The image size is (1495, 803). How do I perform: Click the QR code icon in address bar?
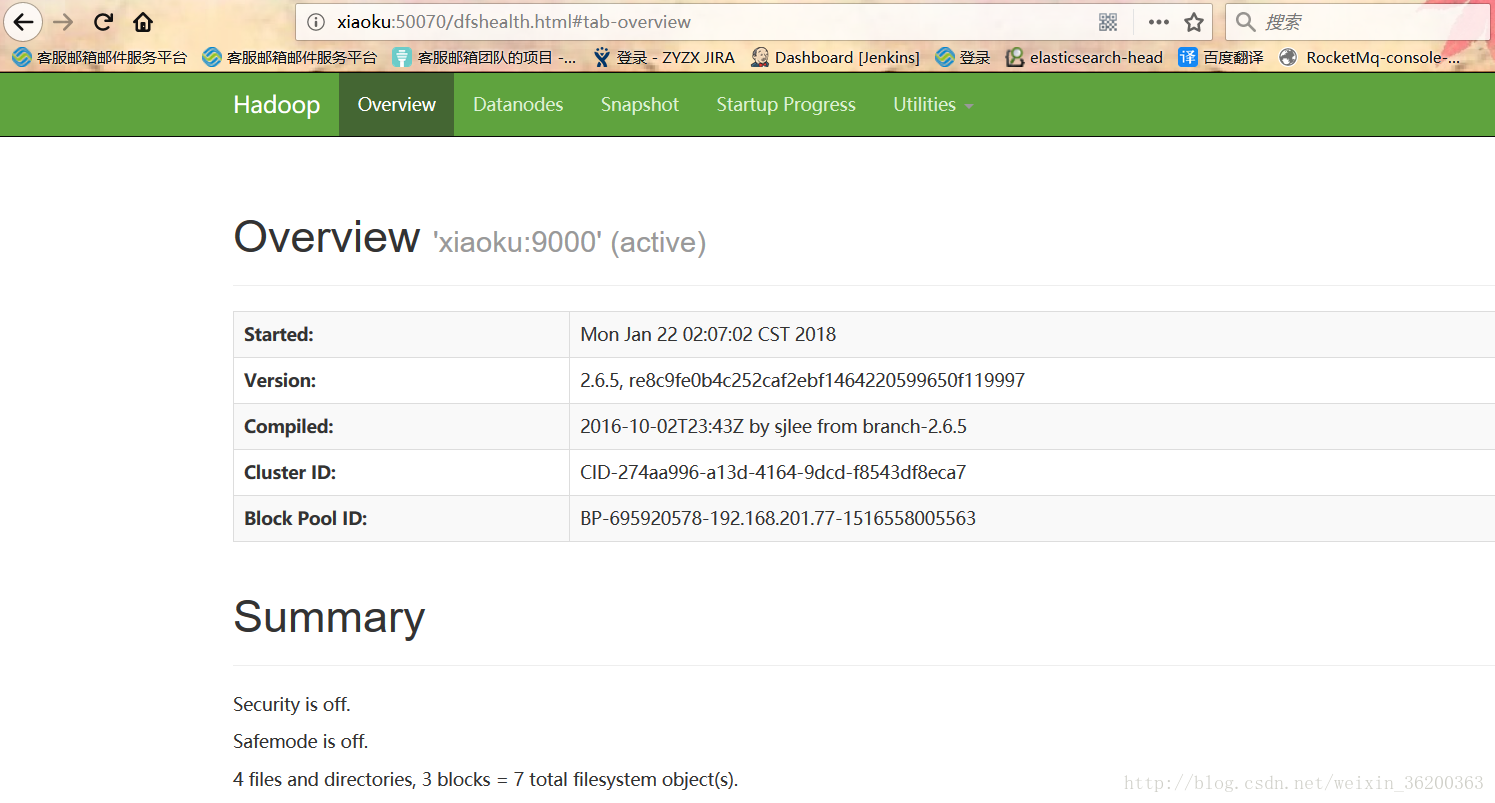pyautogui.click(x=1107, y=22)
